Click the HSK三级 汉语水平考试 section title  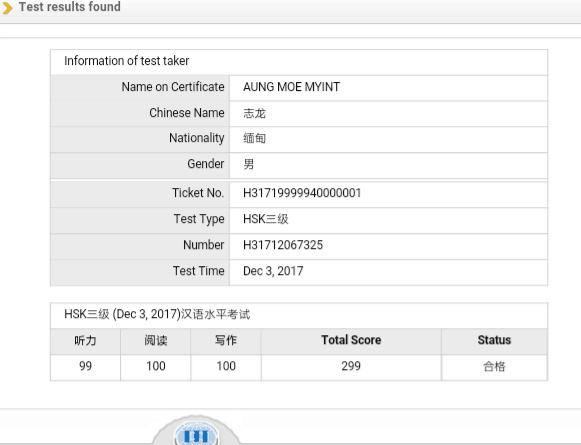point(157,314)
